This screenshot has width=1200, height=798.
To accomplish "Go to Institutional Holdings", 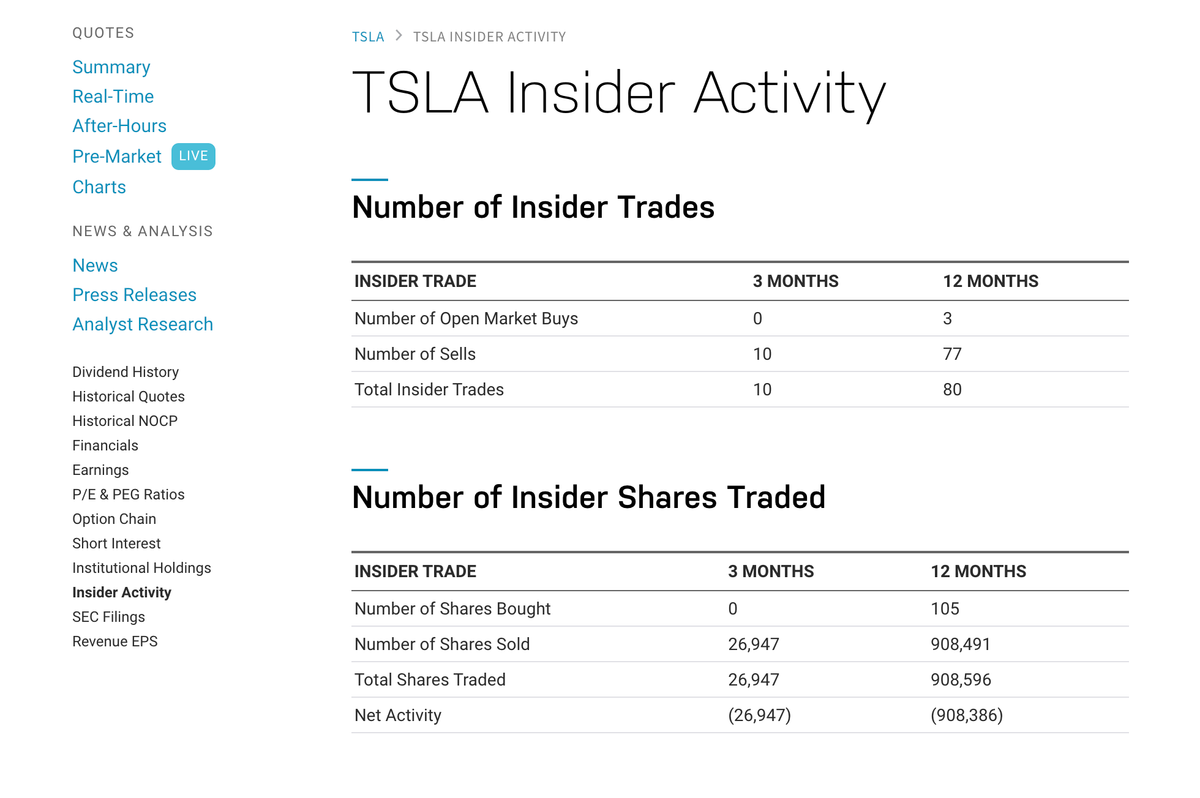I will (x=141, y=568).
